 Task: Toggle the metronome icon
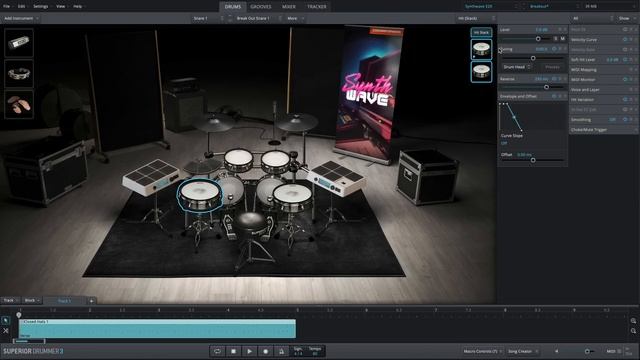[281, 351]
